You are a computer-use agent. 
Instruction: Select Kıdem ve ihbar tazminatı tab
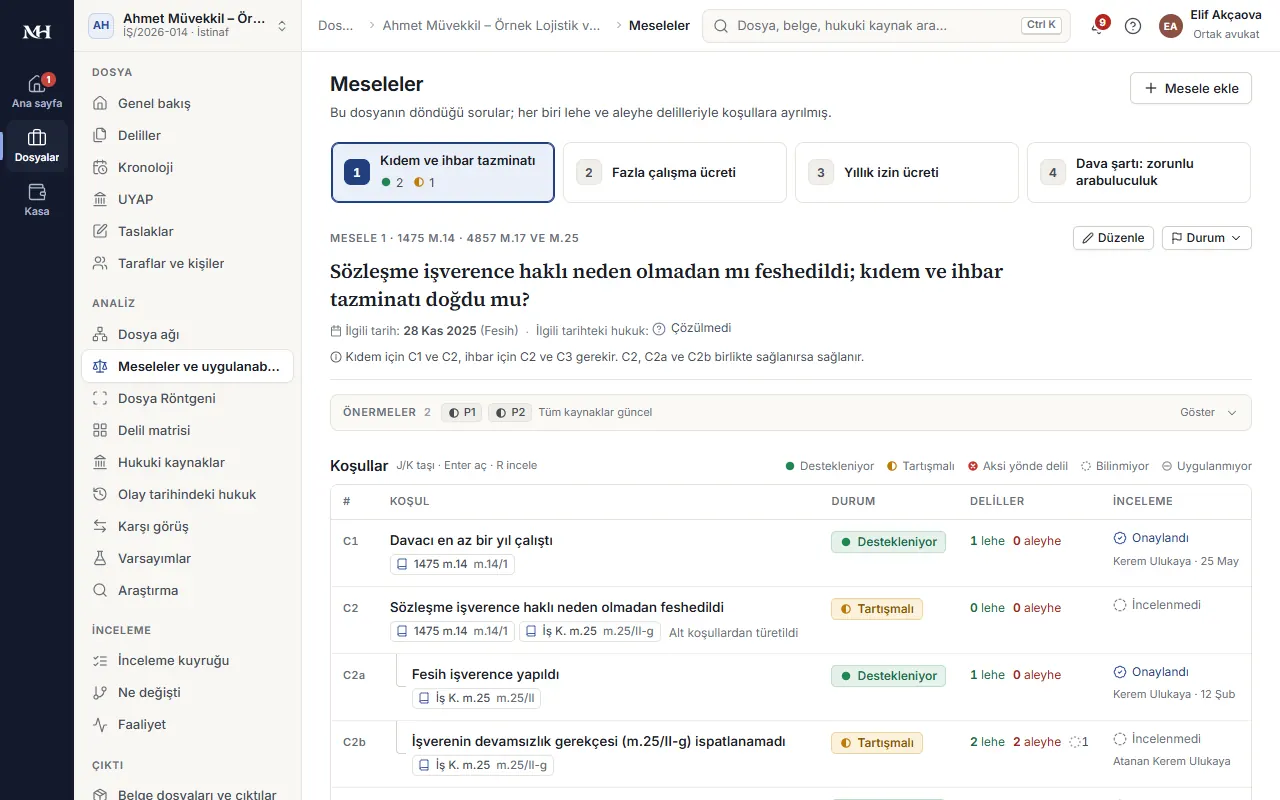tap(443, 172)
